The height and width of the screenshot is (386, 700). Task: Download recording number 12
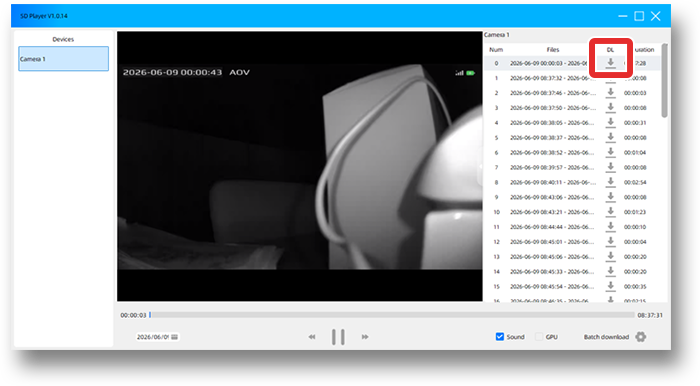tap(610, 241)
